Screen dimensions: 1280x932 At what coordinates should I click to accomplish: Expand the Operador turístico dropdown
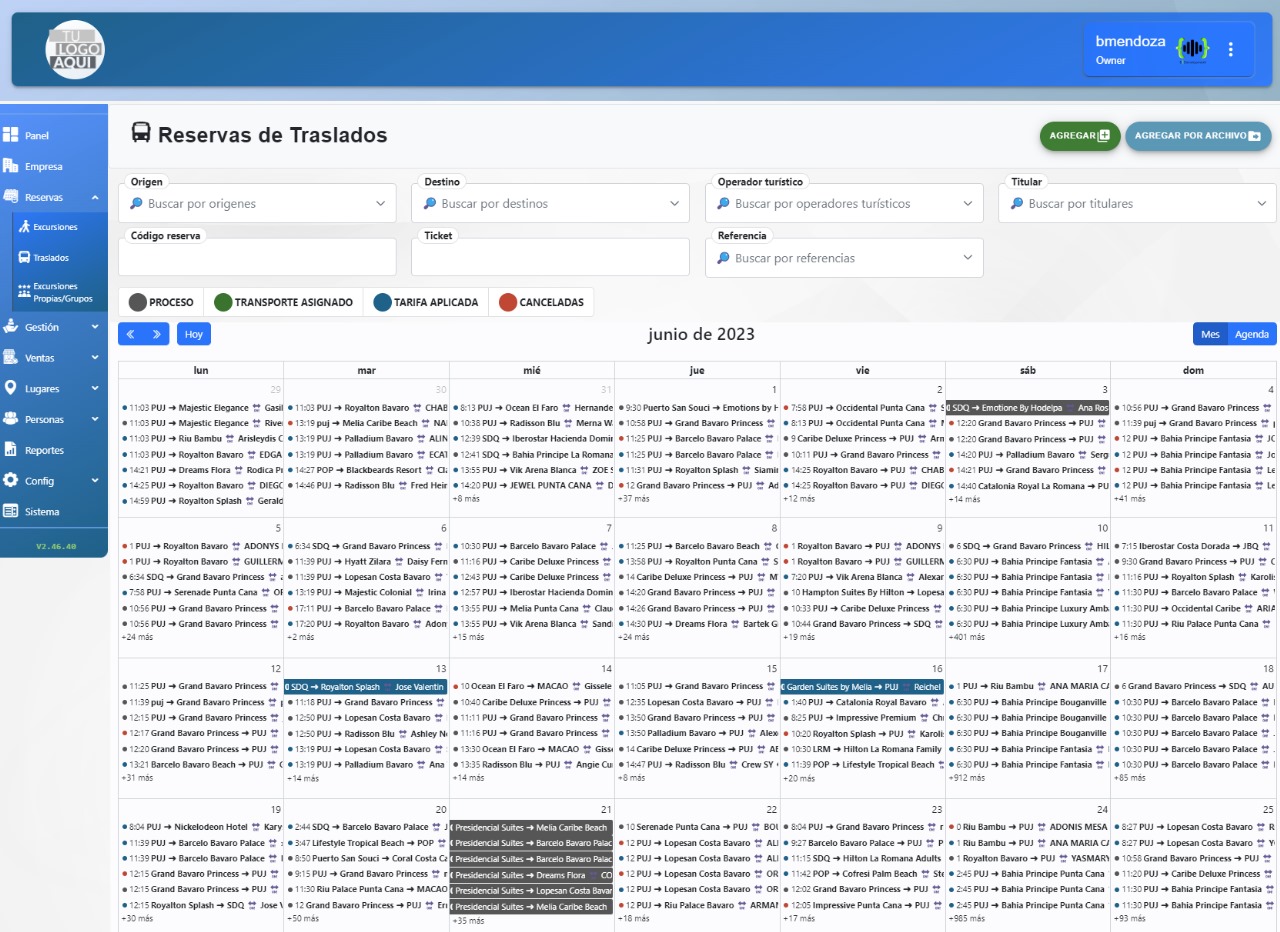tap(843, 204)
